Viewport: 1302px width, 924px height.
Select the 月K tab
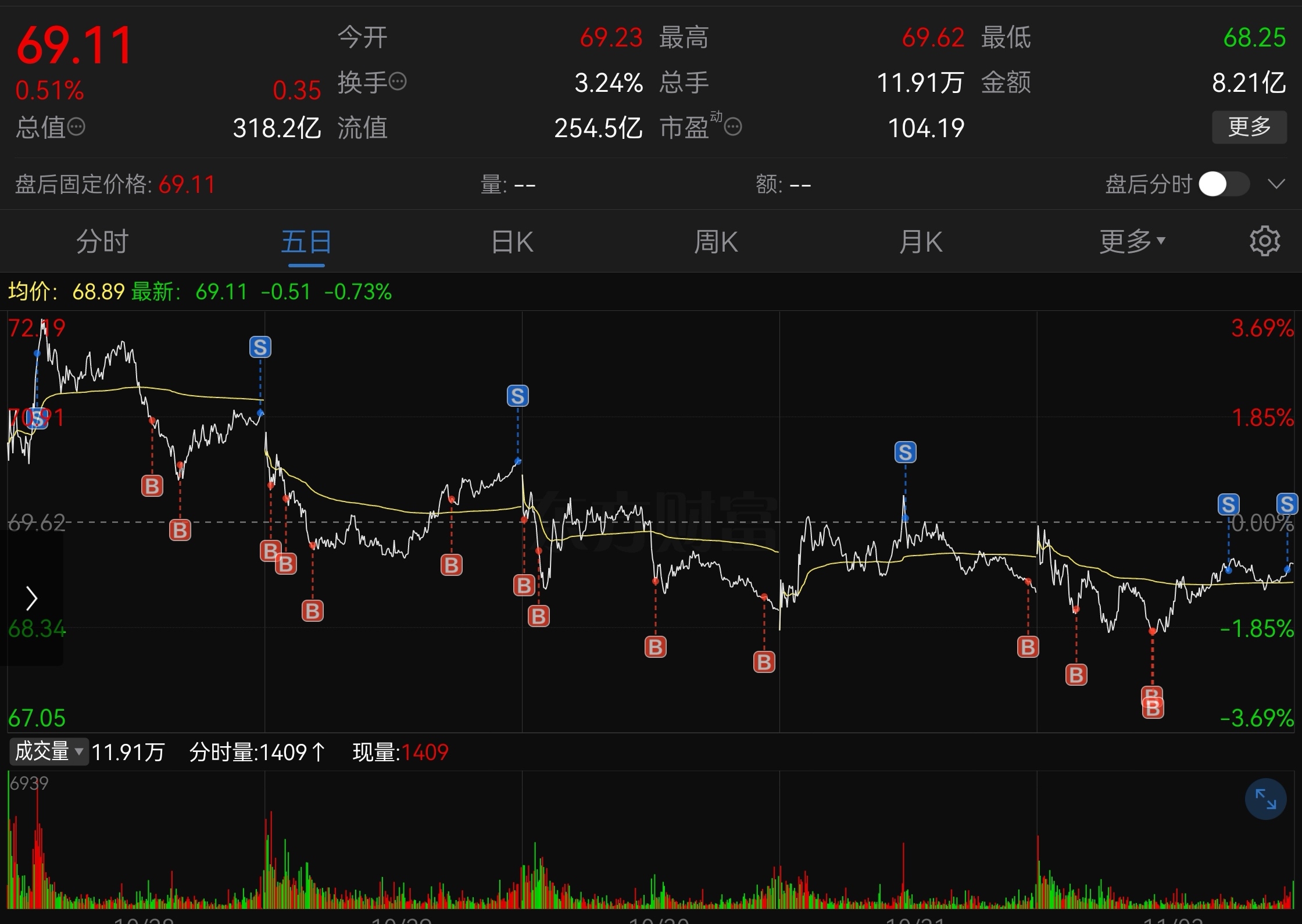(x=920, y=241)
